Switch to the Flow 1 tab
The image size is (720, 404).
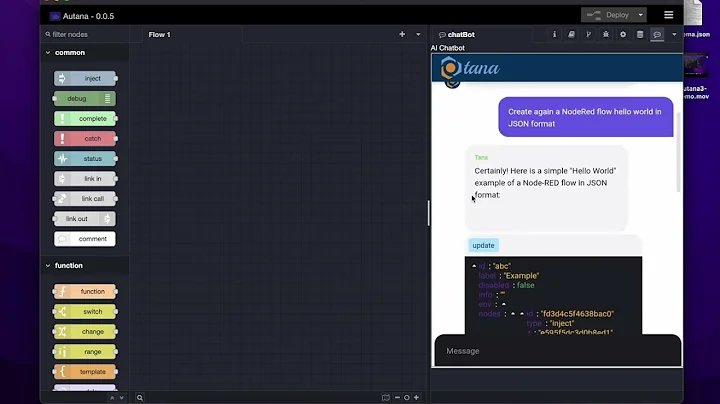(x=159, y=34)
